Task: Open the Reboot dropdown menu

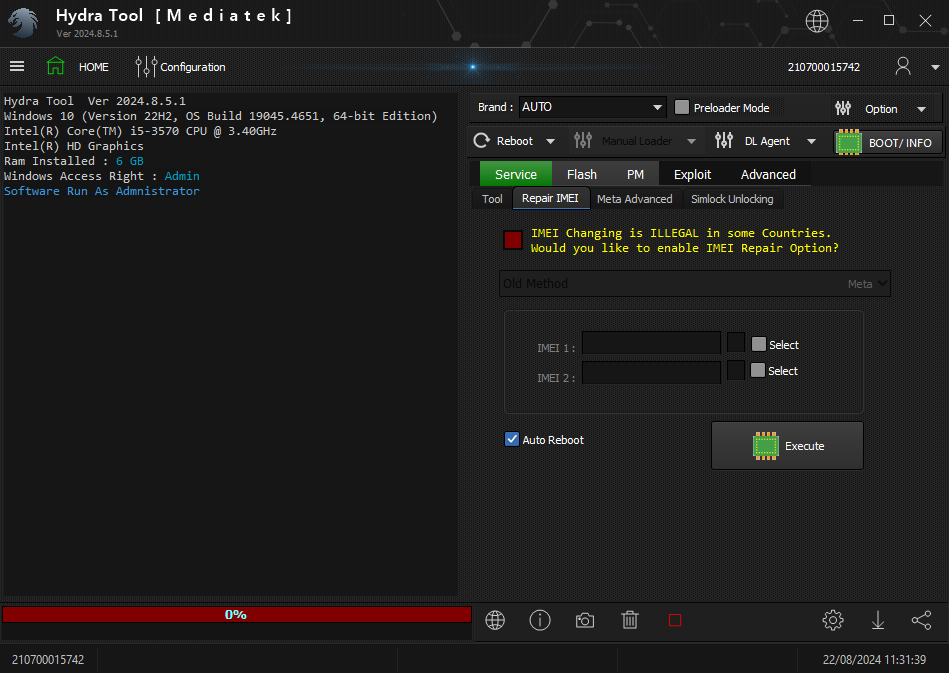Action: click(549, 142)
